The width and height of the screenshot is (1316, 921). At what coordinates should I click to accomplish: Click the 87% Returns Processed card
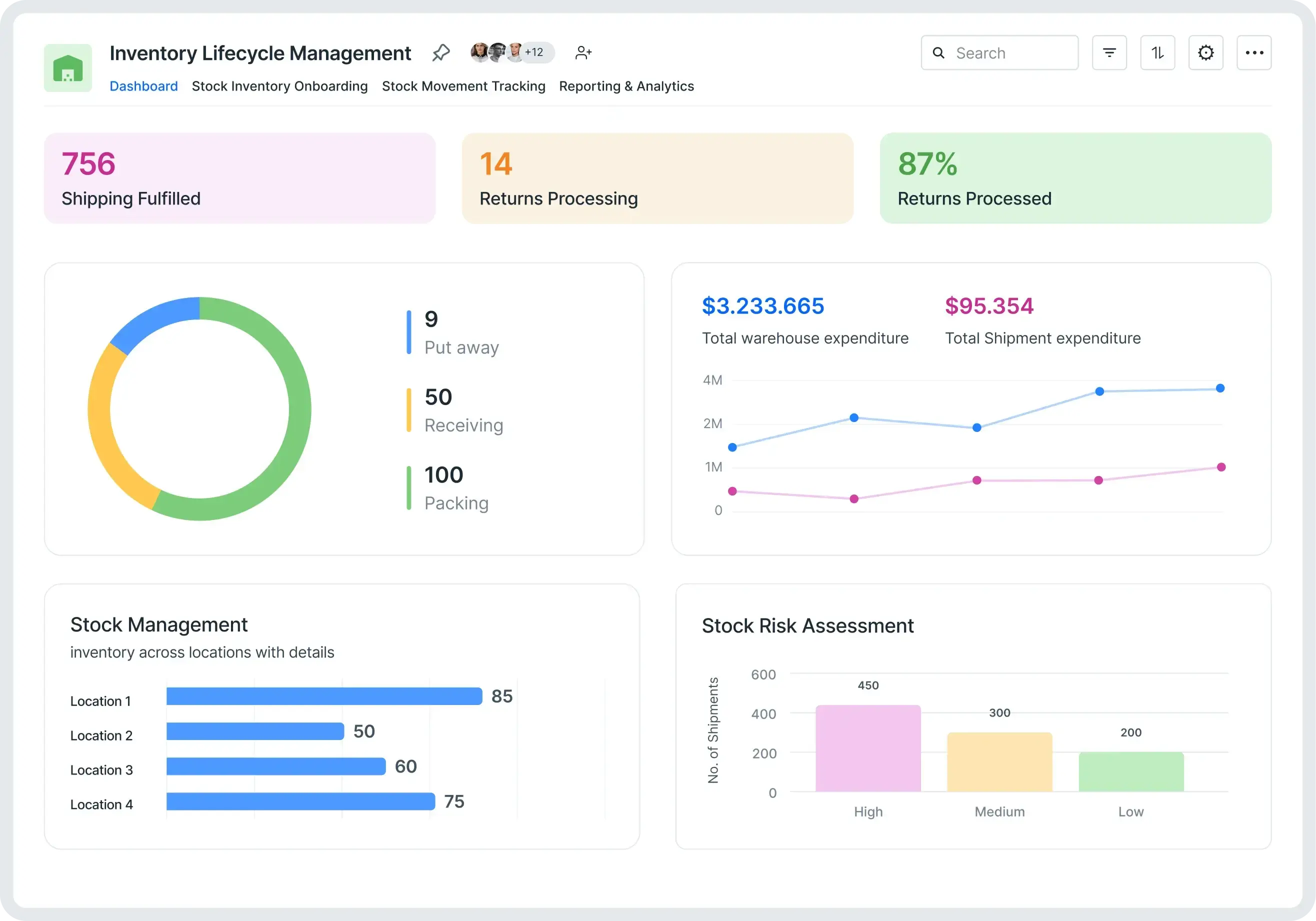[1075, 177]
